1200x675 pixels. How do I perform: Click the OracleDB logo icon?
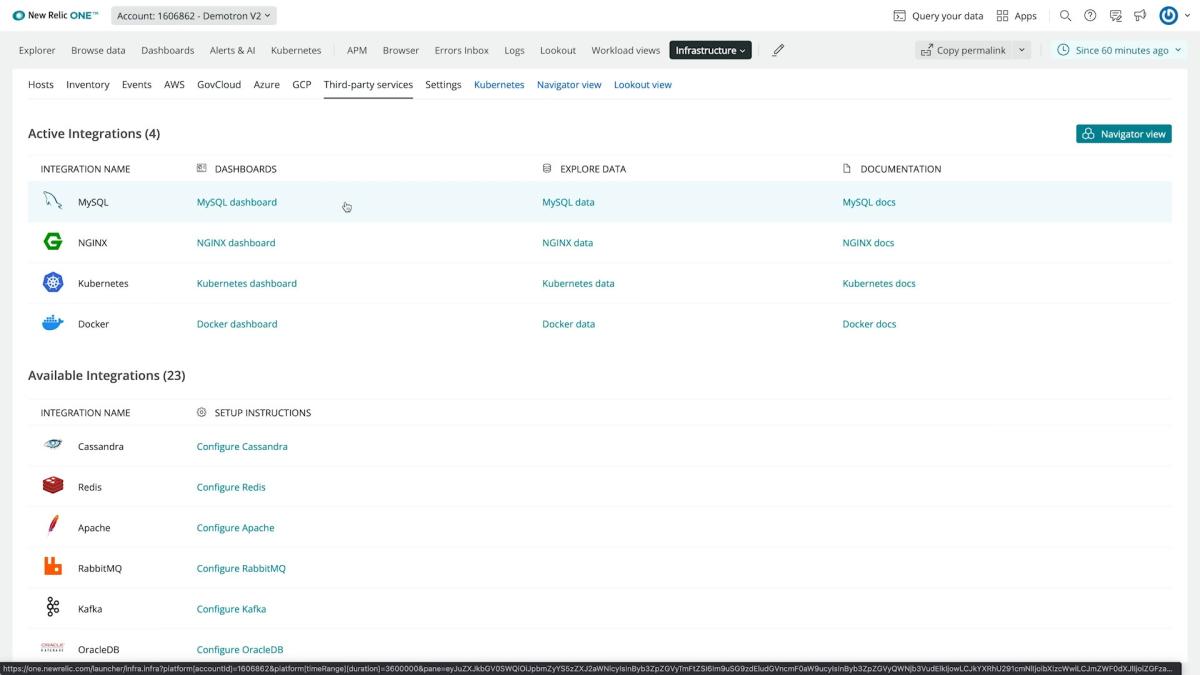53,648
